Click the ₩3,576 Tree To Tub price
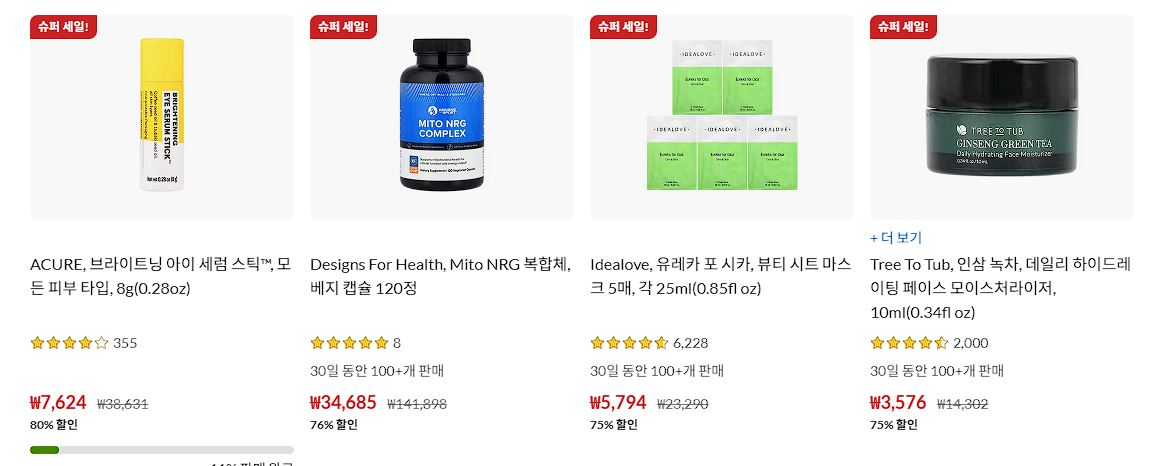 [x=898, y=402]
